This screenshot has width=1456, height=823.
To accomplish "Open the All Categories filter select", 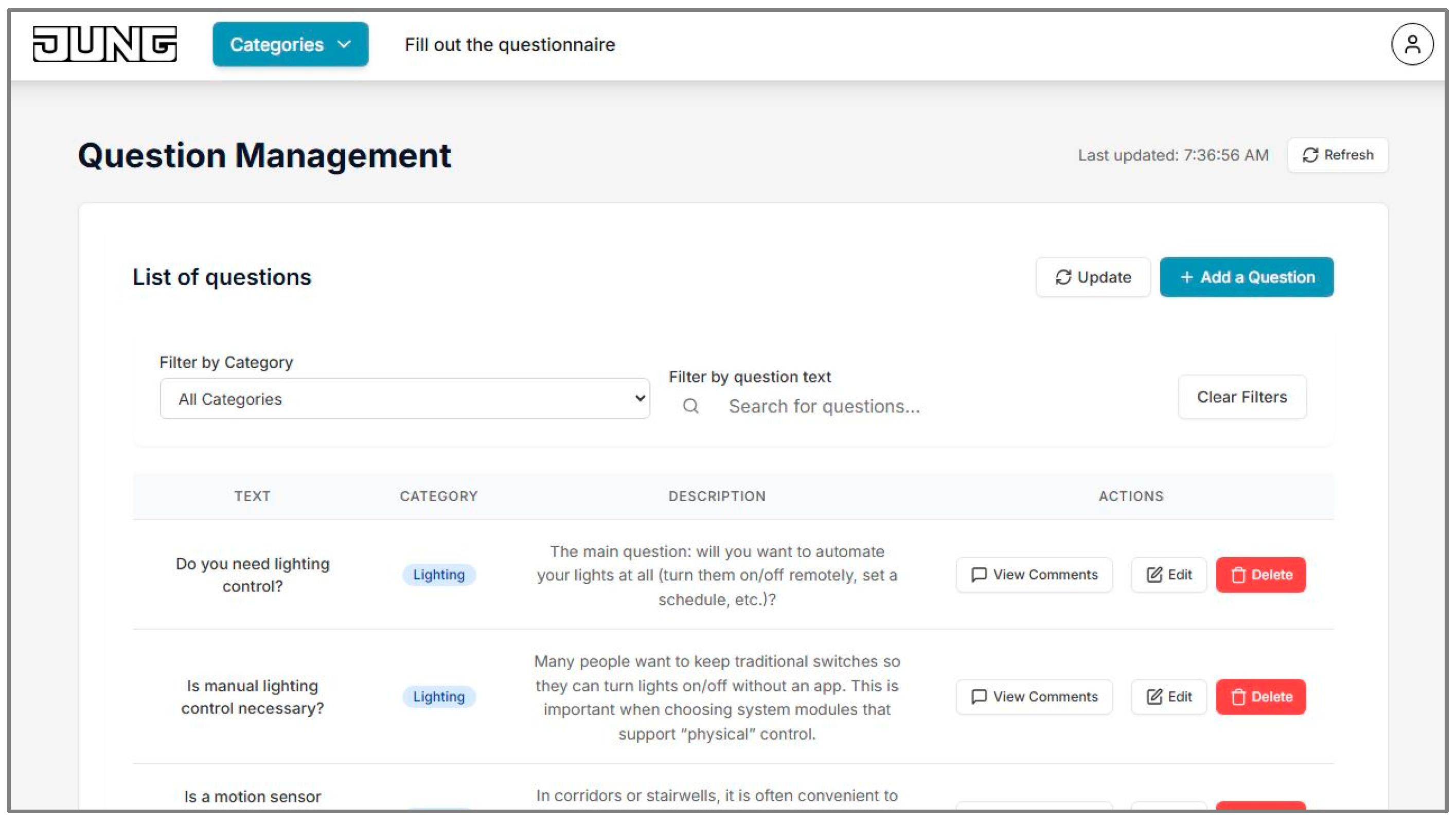I will (x=405, y=399).
